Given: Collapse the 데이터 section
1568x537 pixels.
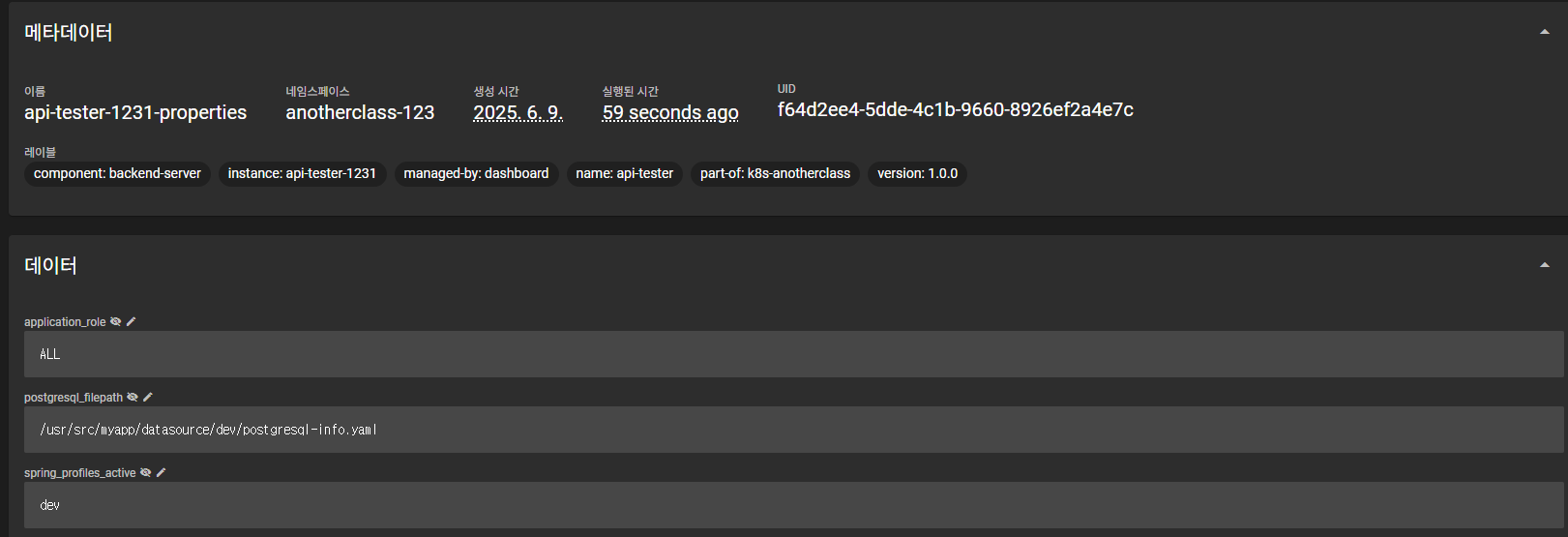Looking at the screenshot, I should [x=1544, y=265].
